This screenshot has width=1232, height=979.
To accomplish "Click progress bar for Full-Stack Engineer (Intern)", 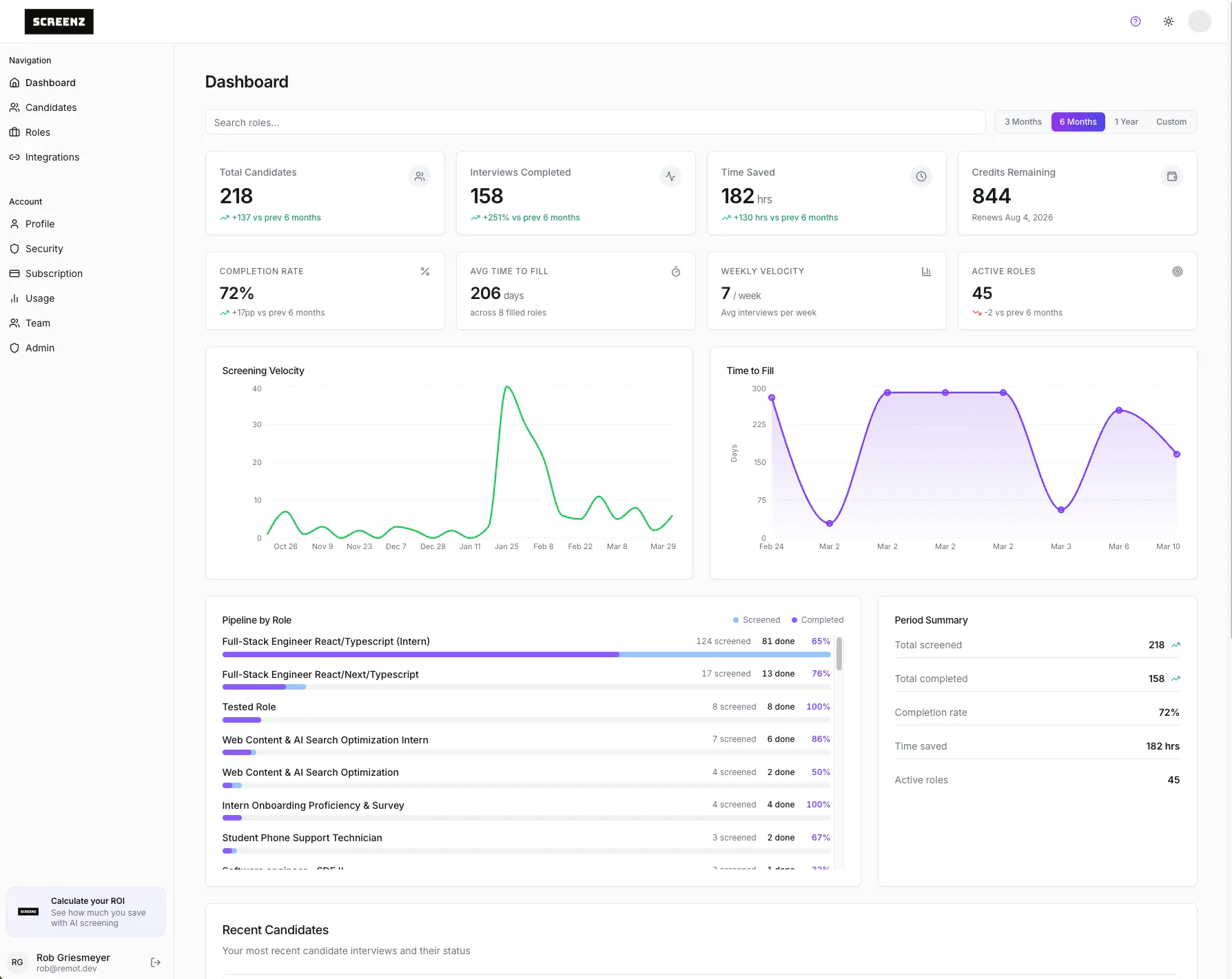I will 526,655.
